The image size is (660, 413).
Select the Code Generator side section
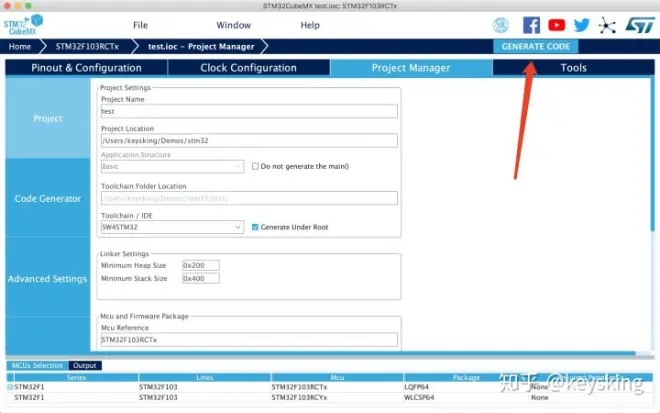click(x=48, y=198)
